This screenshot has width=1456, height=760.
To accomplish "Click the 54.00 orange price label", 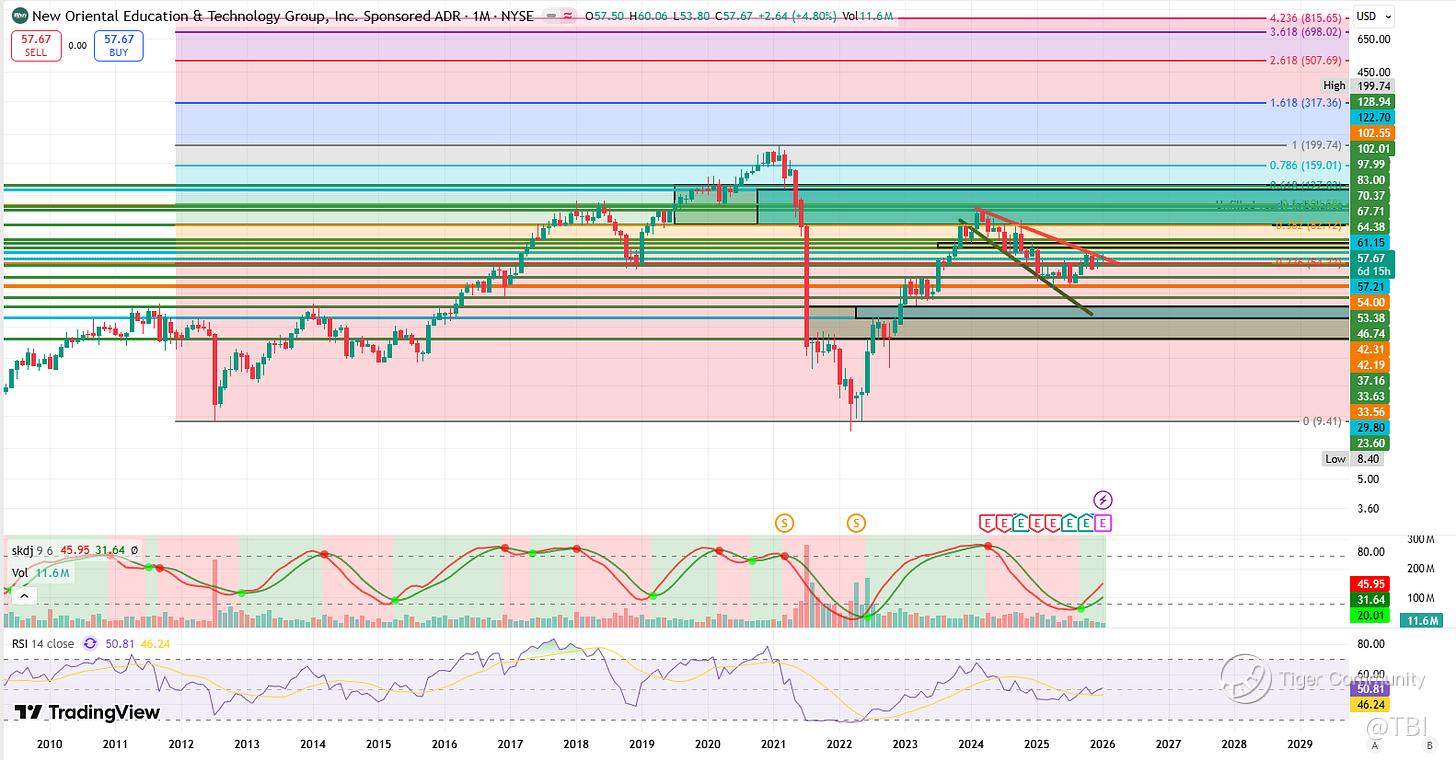I will [x=1371, y=302].
